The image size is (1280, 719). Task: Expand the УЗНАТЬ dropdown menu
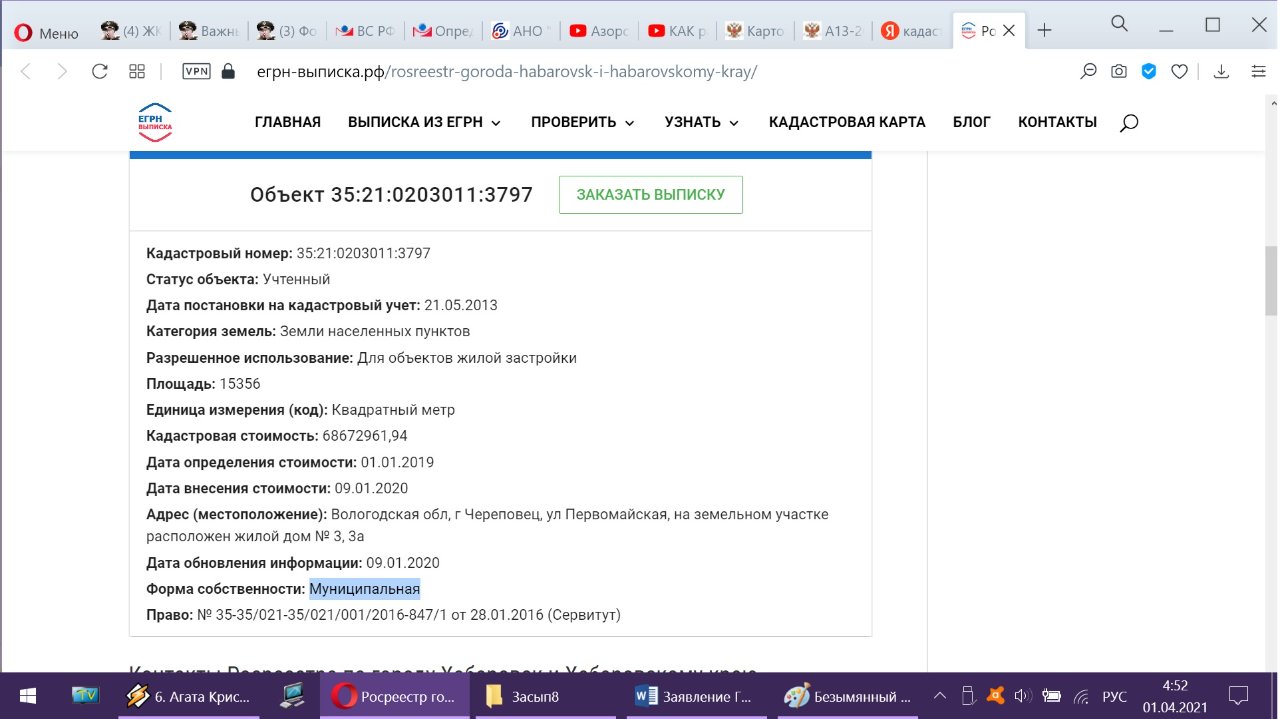tap(701, 122)
